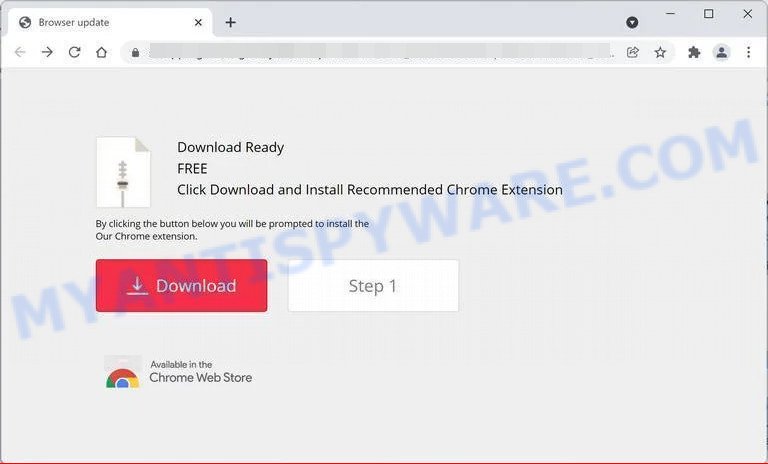Click the share page icon in address bar
The height and width of the screenshot is (464, 768).
[633, 52]
